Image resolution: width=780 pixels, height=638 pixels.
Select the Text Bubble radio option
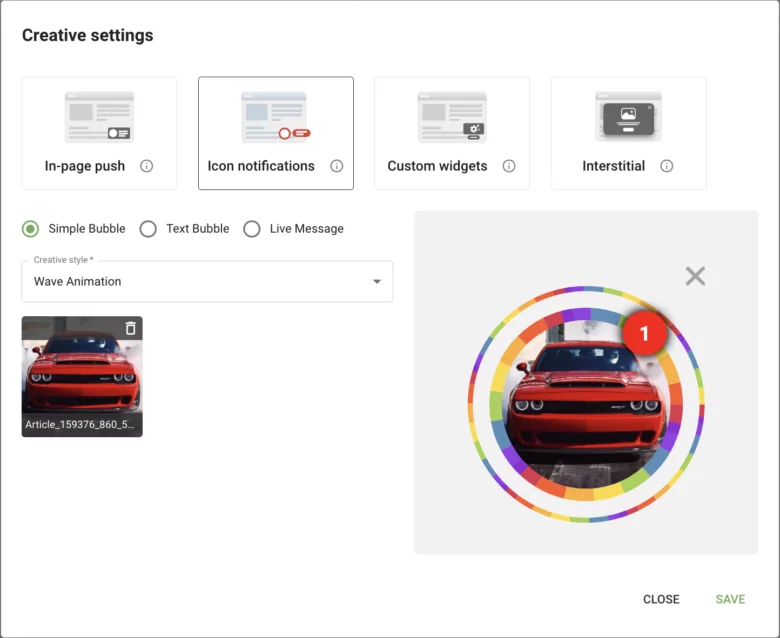149,229
